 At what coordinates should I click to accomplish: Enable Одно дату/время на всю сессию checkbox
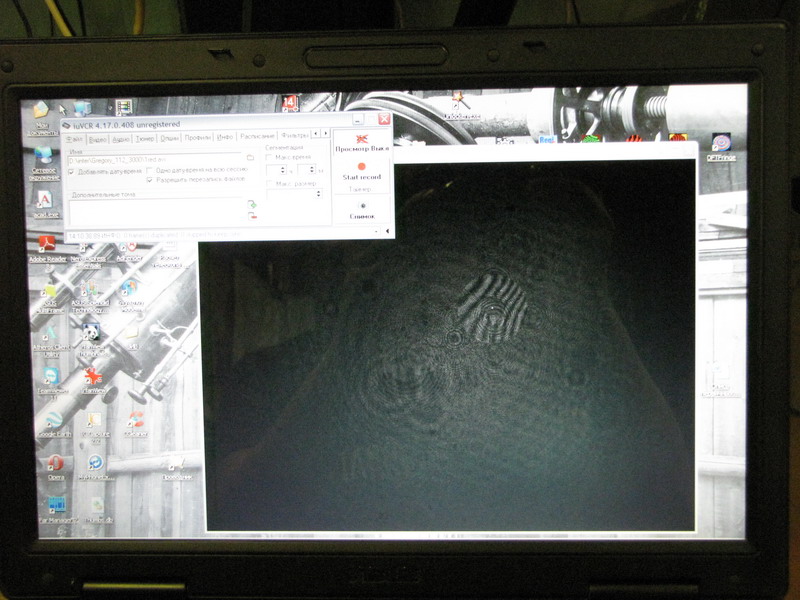click(149, 170)
